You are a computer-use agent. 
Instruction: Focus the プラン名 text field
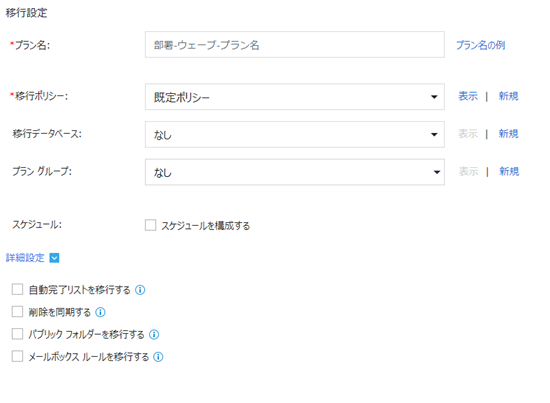point(295,45)
